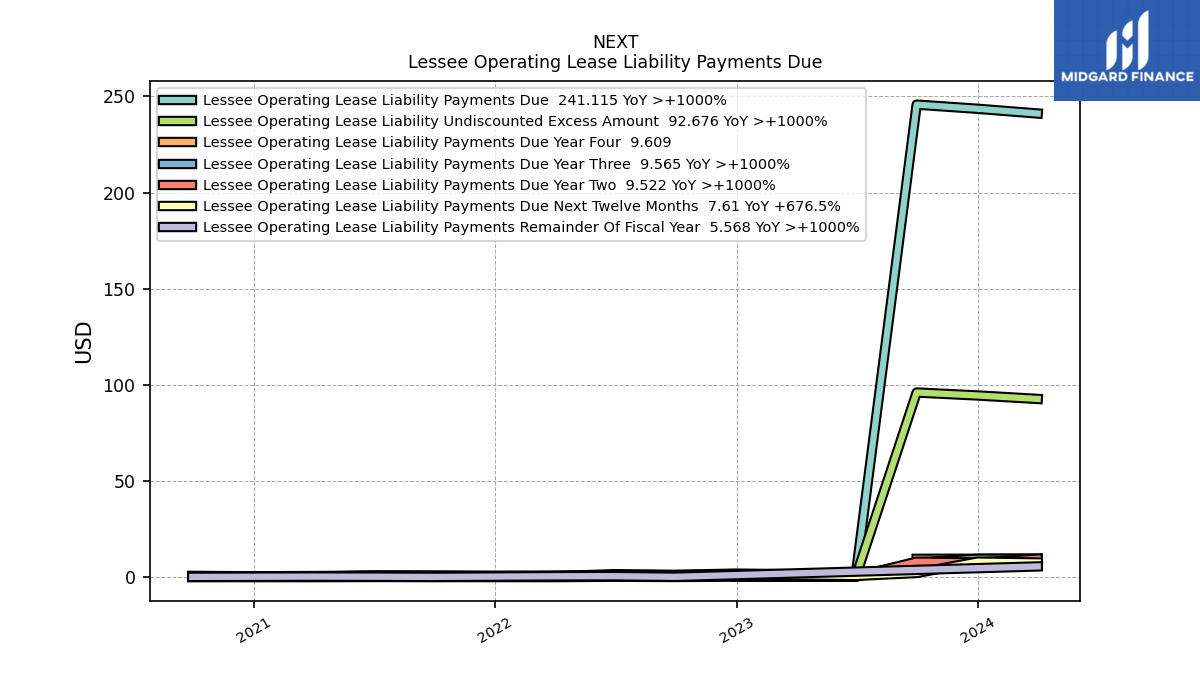Click the chart title 'NEXT'
The width and height of the screenshot is (1200, 675).
click(615, 42)
